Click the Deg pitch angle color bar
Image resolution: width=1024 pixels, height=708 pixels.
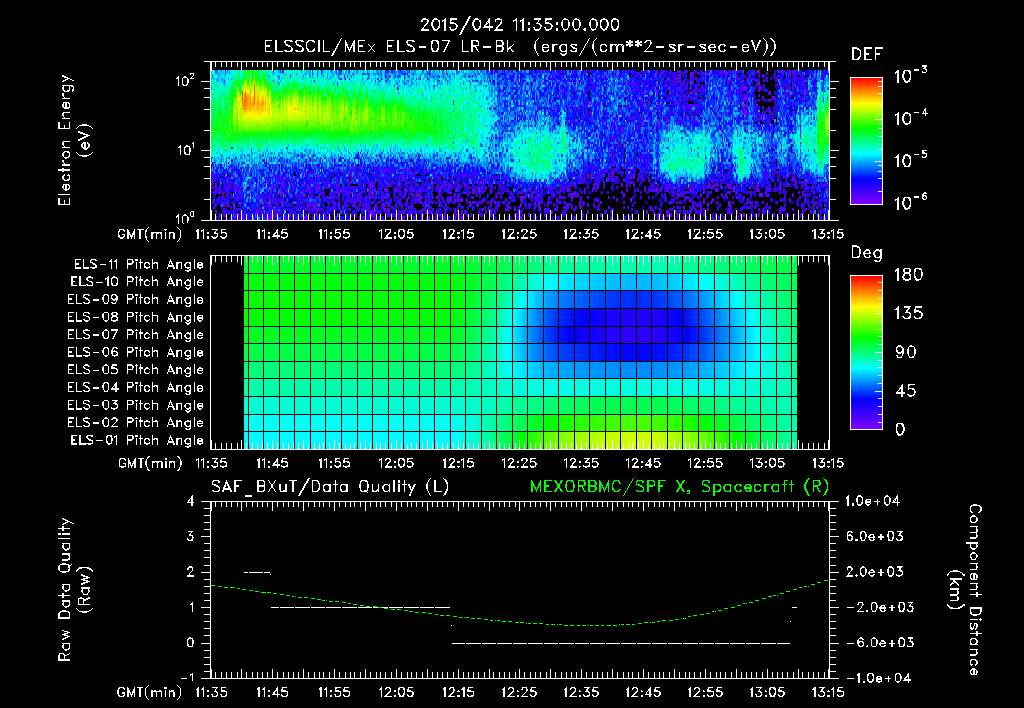click(x=866, y=352)
